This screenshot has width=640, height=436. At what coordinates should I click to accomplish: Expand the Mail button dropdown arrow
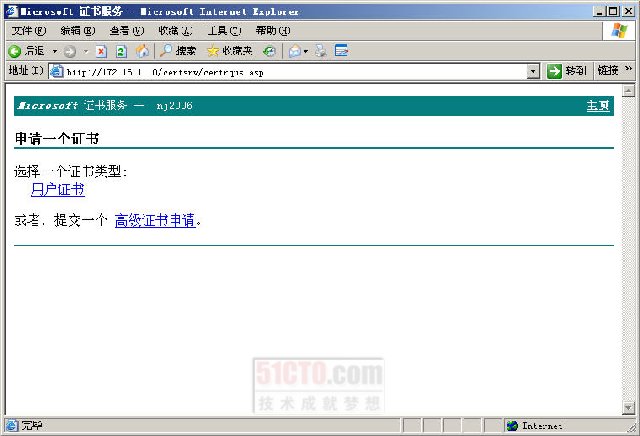[304, 51]
